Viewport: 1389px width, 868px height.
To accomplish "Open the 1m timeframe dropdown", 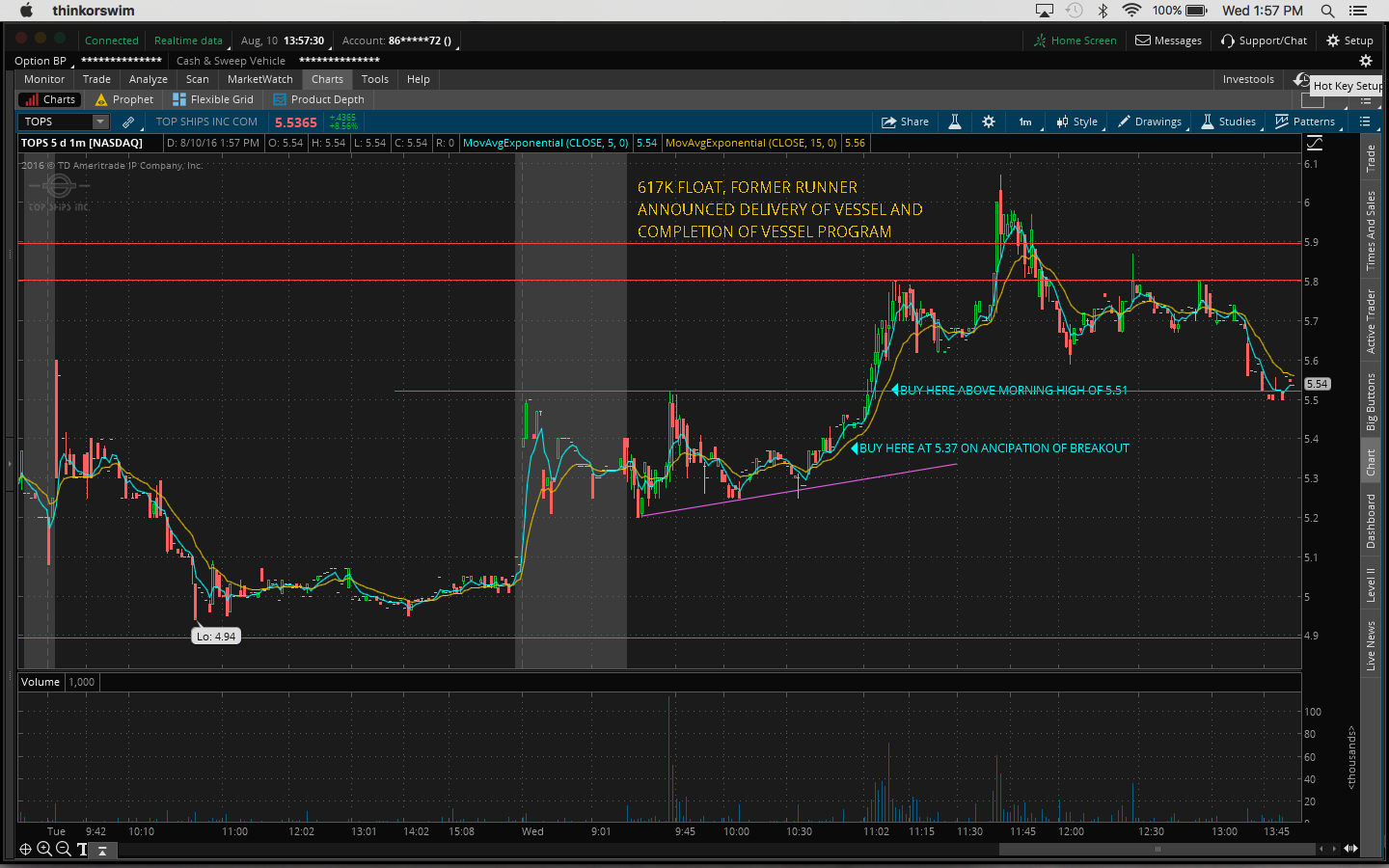I will (x=1025, y=122).
